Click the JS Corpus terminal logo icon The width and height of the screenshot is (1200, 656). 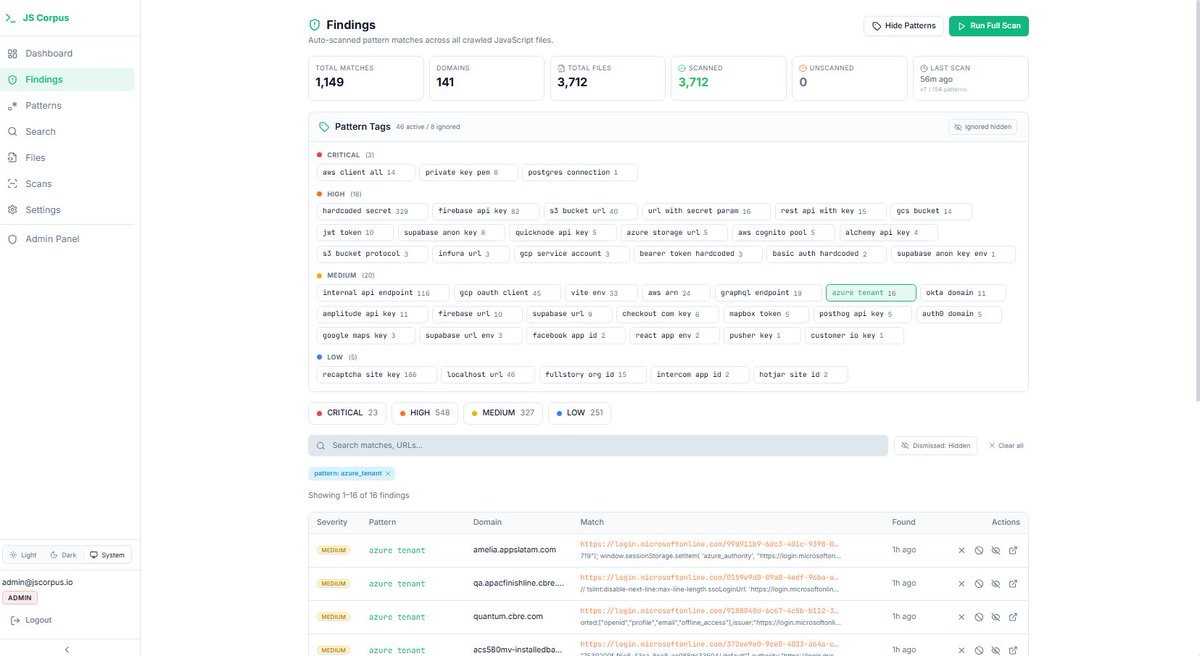10,18
